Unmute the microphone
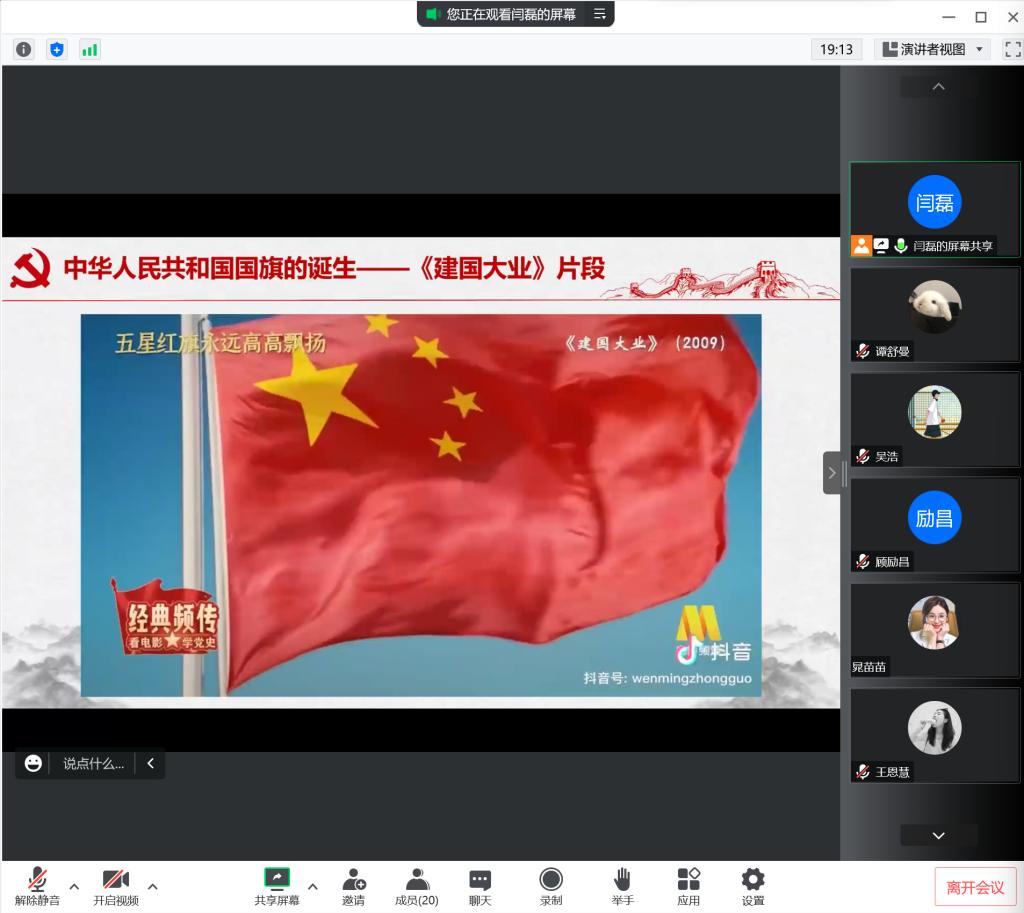The height and width of the screenshot is (913, 1024). pos(37,886)
